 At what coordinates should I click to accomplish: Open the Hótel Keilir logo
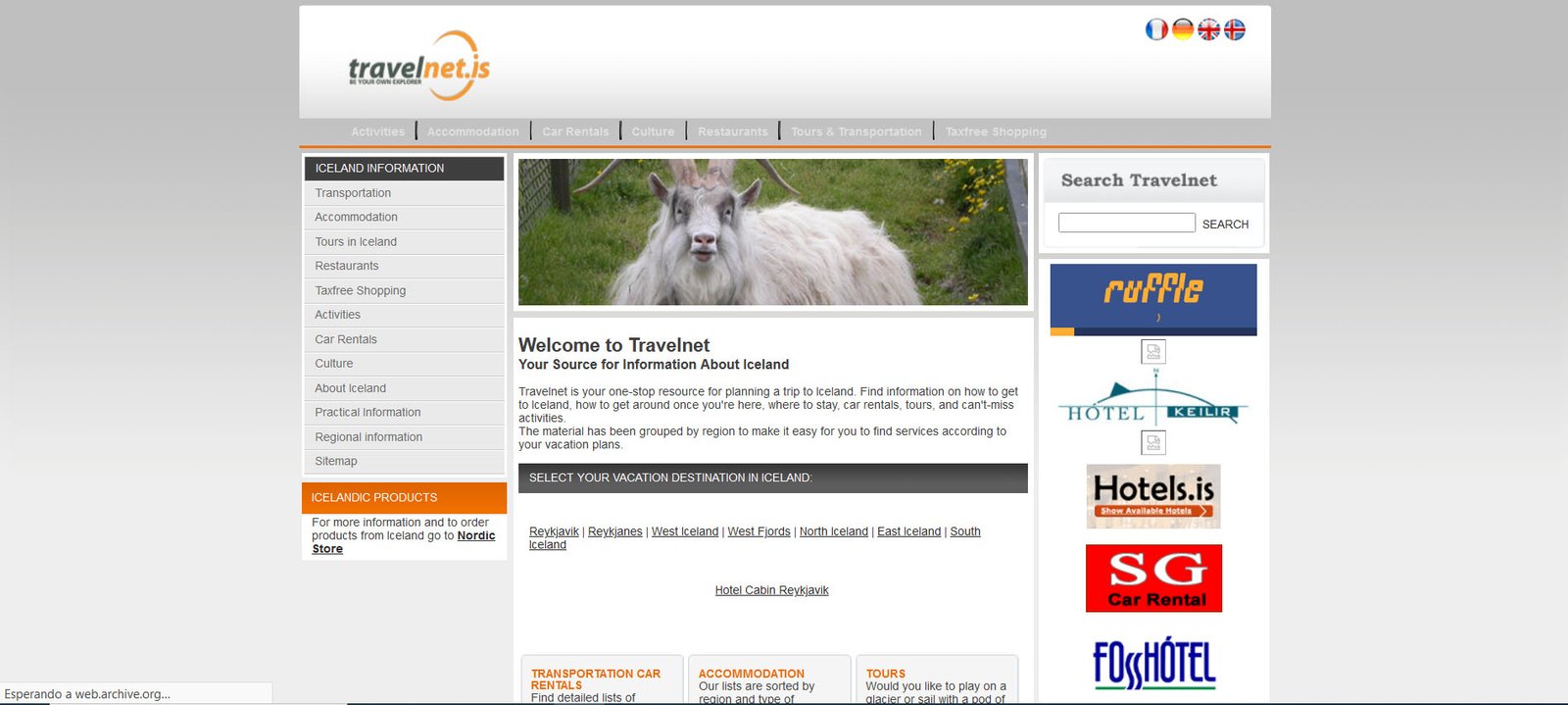pos(1153,402)
